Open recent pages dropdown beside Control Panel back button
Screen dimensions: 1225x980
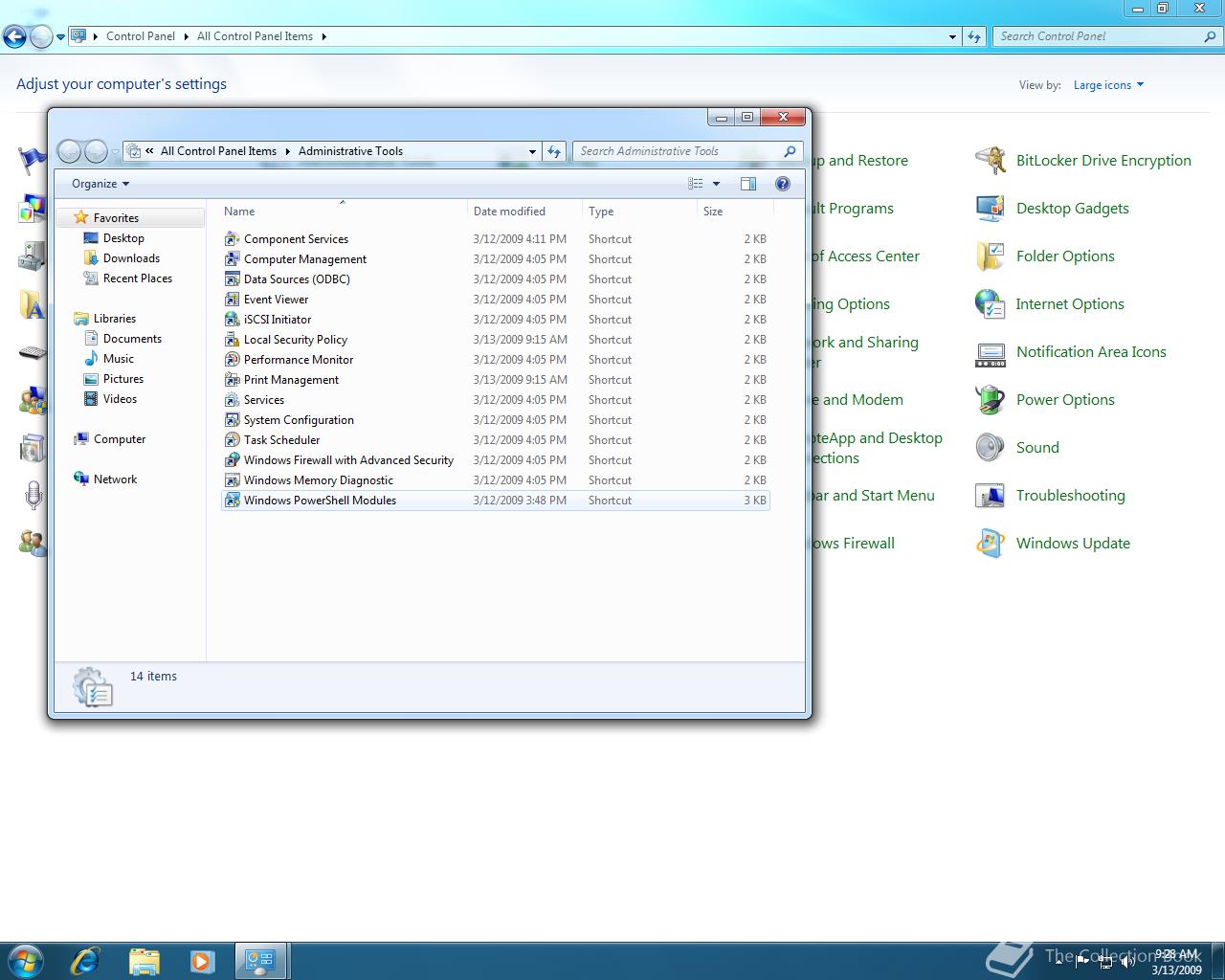click(x=60, y=37)
